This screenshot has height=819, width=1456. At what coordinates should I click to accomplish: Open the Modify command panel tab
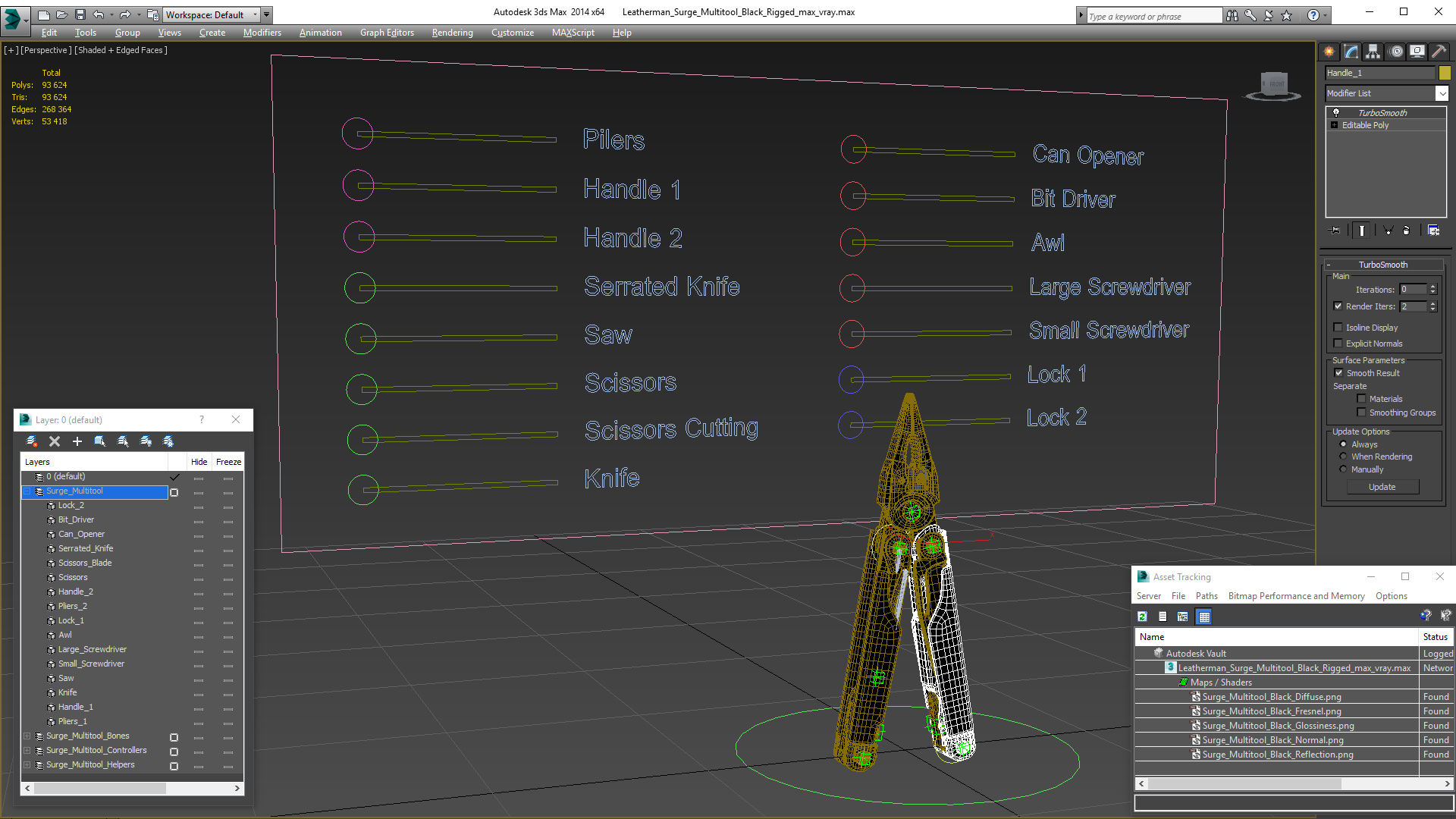click(1351, 52)
